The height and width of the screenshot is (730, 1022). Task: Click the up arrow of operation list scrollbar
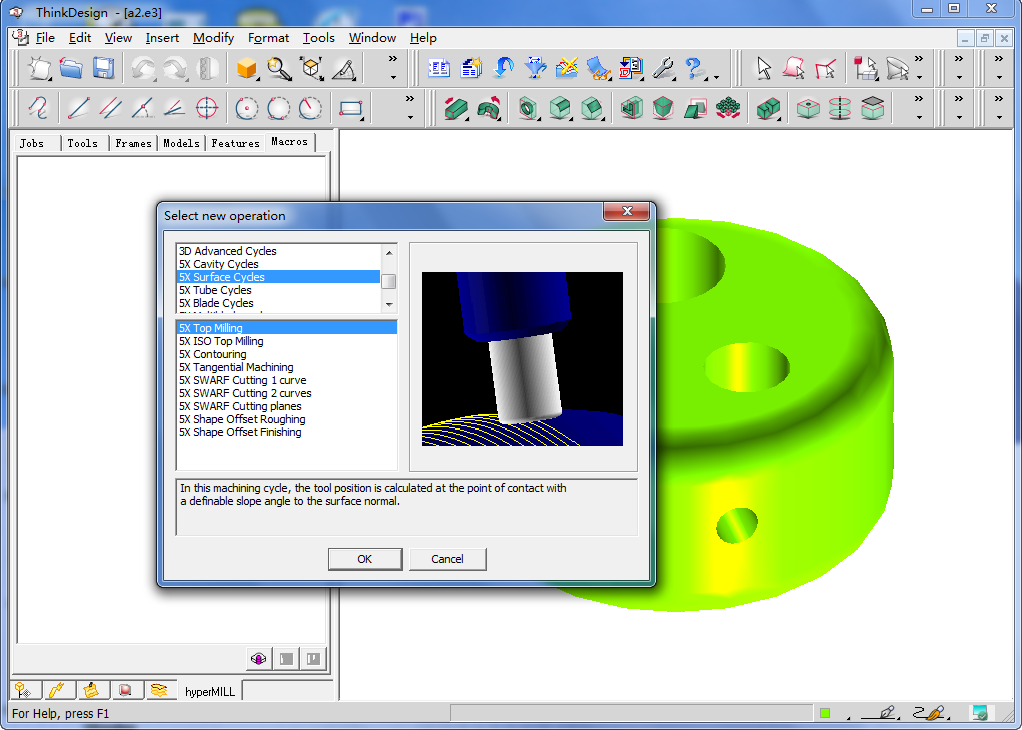389,252
